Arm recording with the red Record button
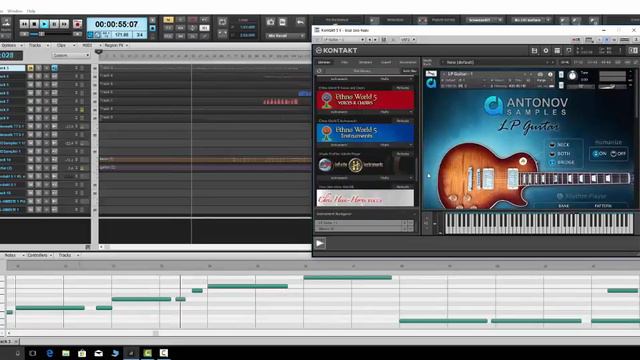This screenshot has width=640, height=360. (x=77, y=24)
